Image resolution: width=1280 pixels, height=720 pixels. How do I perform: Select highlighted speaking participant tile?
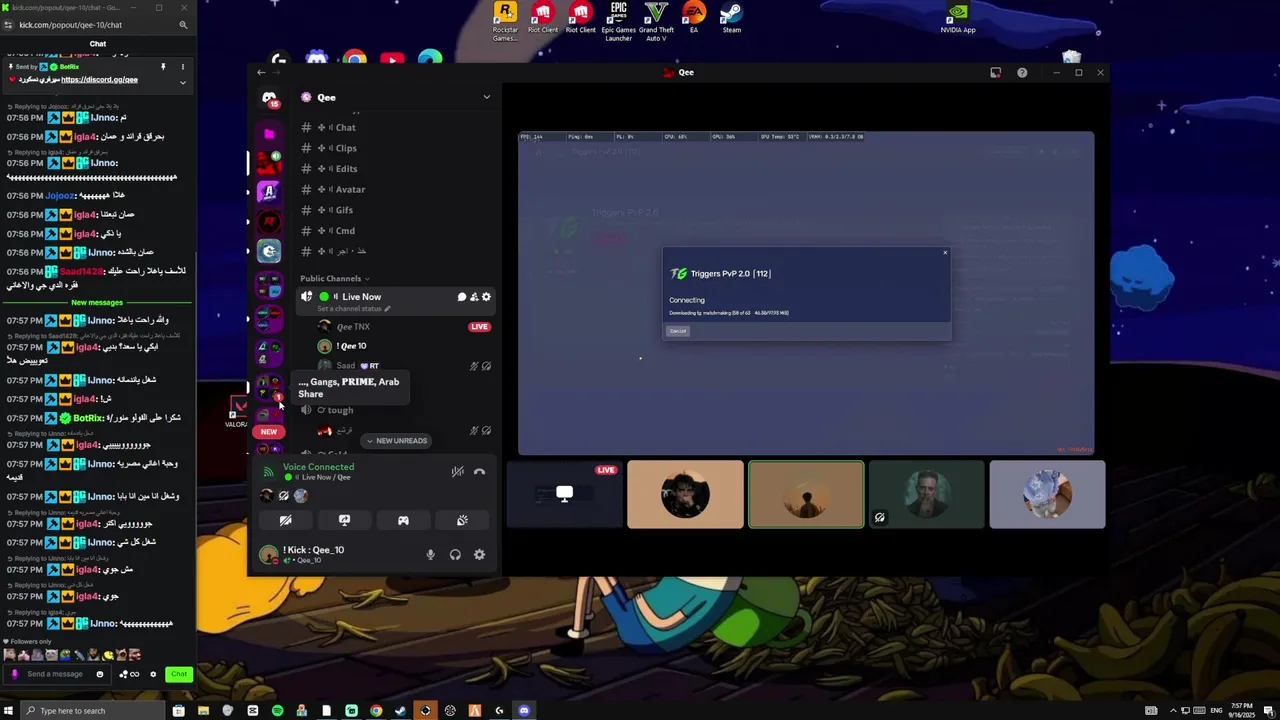tap(806, 494)
